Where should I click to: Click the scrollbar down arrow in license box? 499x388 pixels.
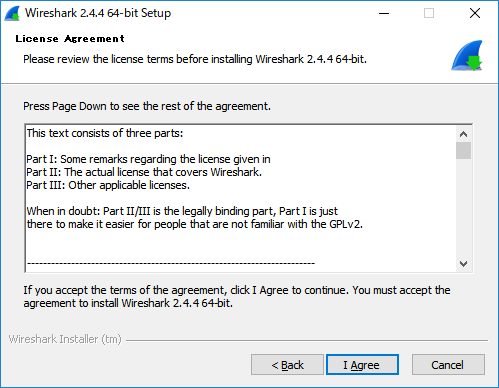pos(463,264)
